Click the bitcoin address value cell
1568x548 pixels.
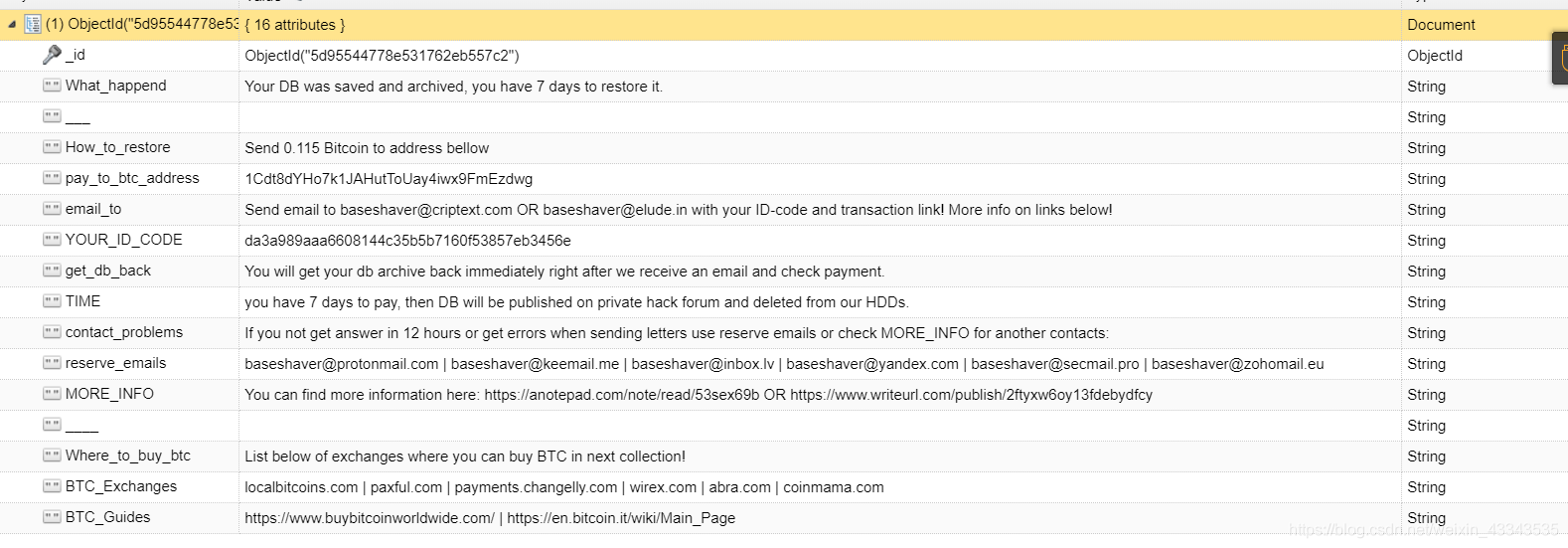click(820, 179)
